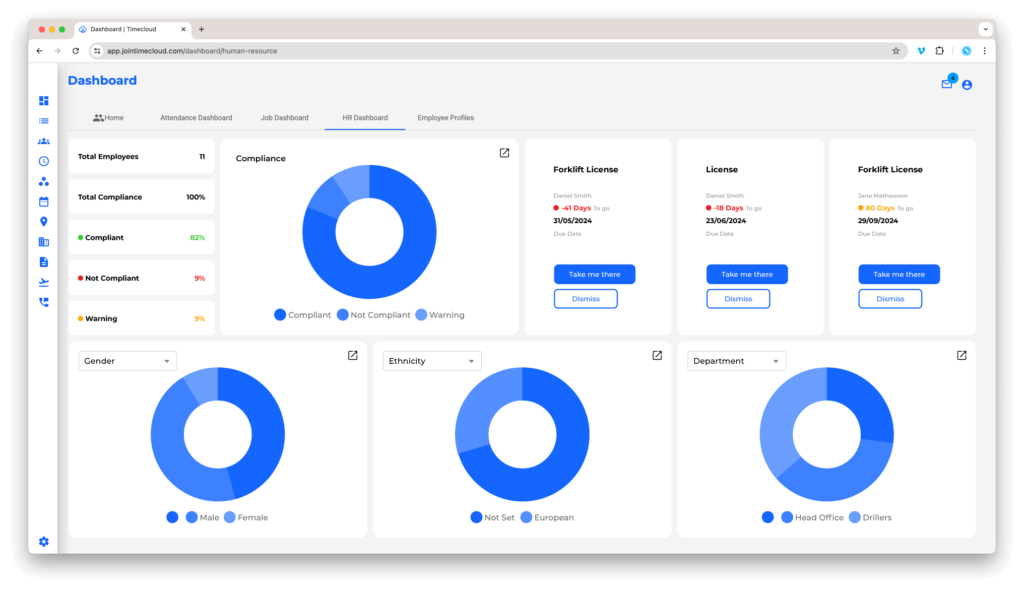Toggle the Compliant legend in Compliance chart
Image resolution: width=1024 pixels, height=591 pixels.
(x=302, y=315)
